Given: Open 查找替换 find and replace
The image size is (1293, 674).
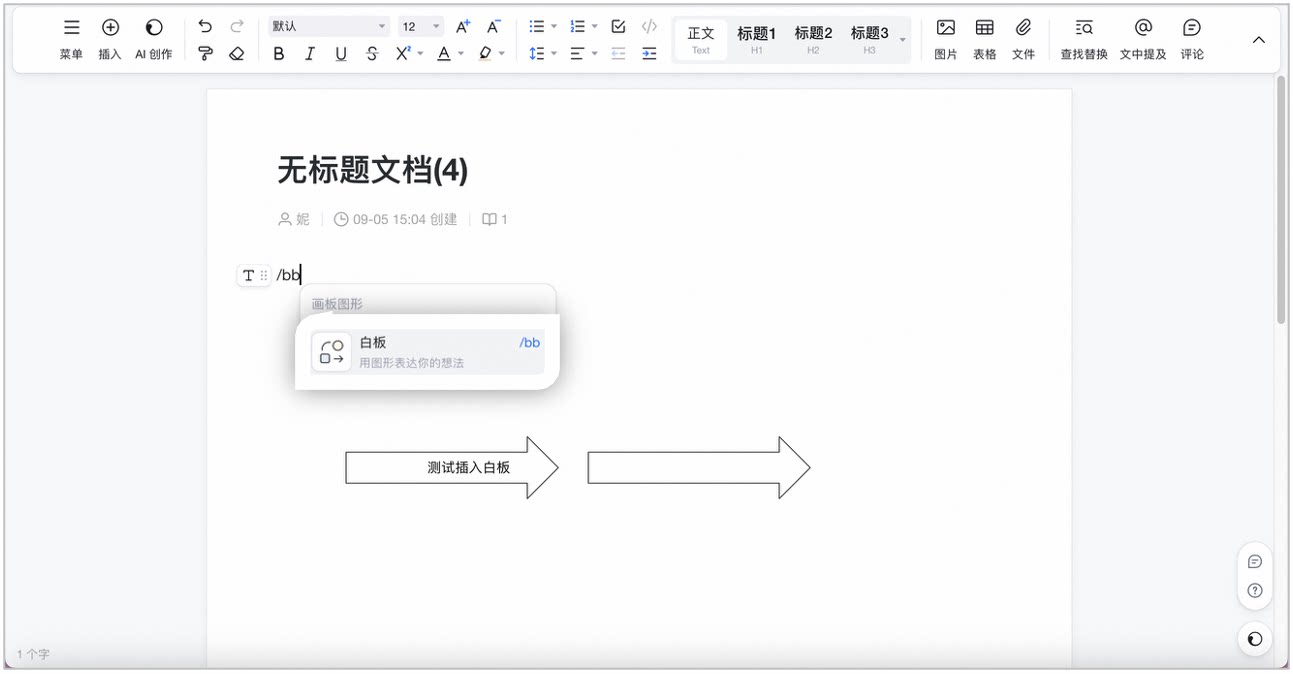Looking at the screenshot, I should [x=1084, y=40].
